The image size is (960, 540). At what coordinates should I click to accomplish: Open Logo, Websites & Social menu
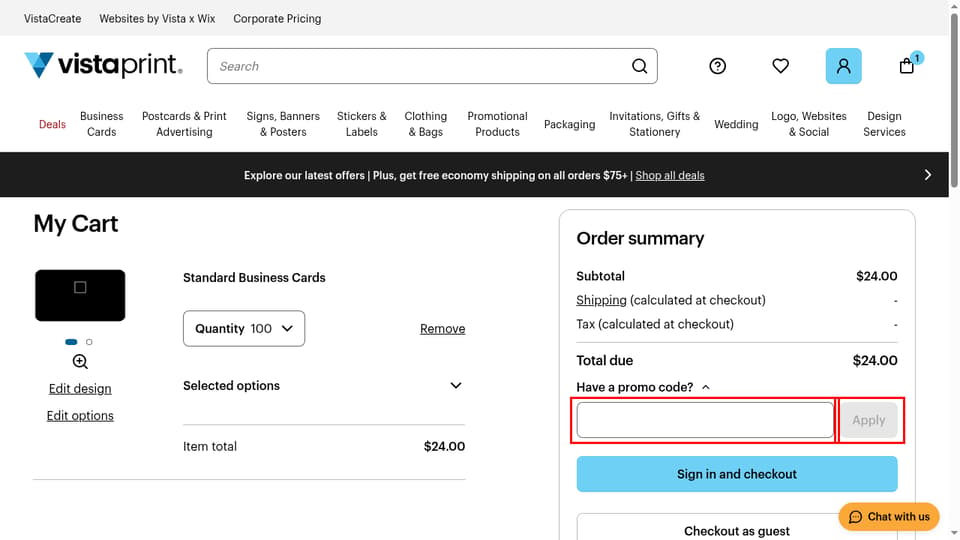coord(809,124)
